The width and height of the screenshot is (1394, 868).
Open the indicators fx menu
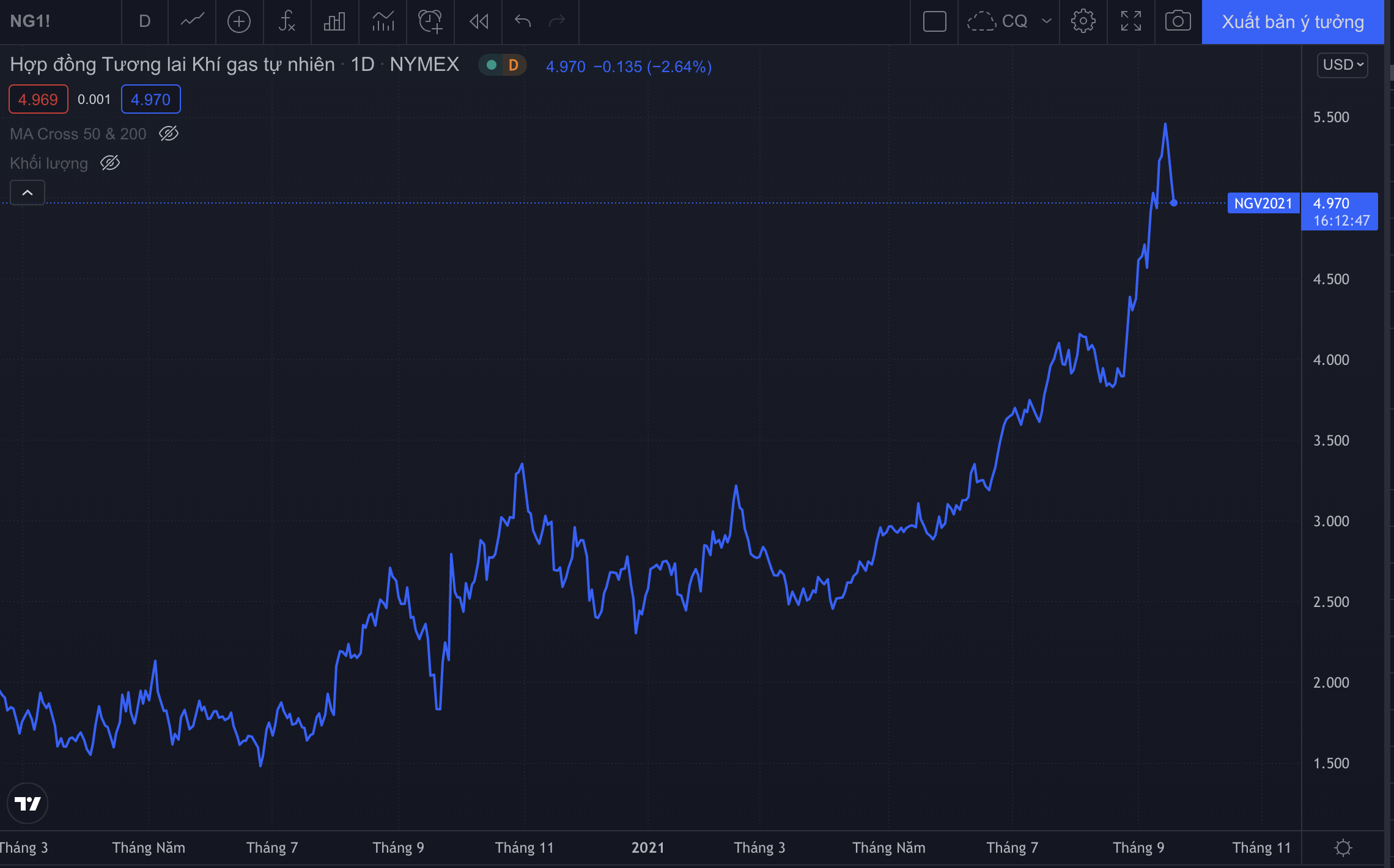(x=287, y=21)
